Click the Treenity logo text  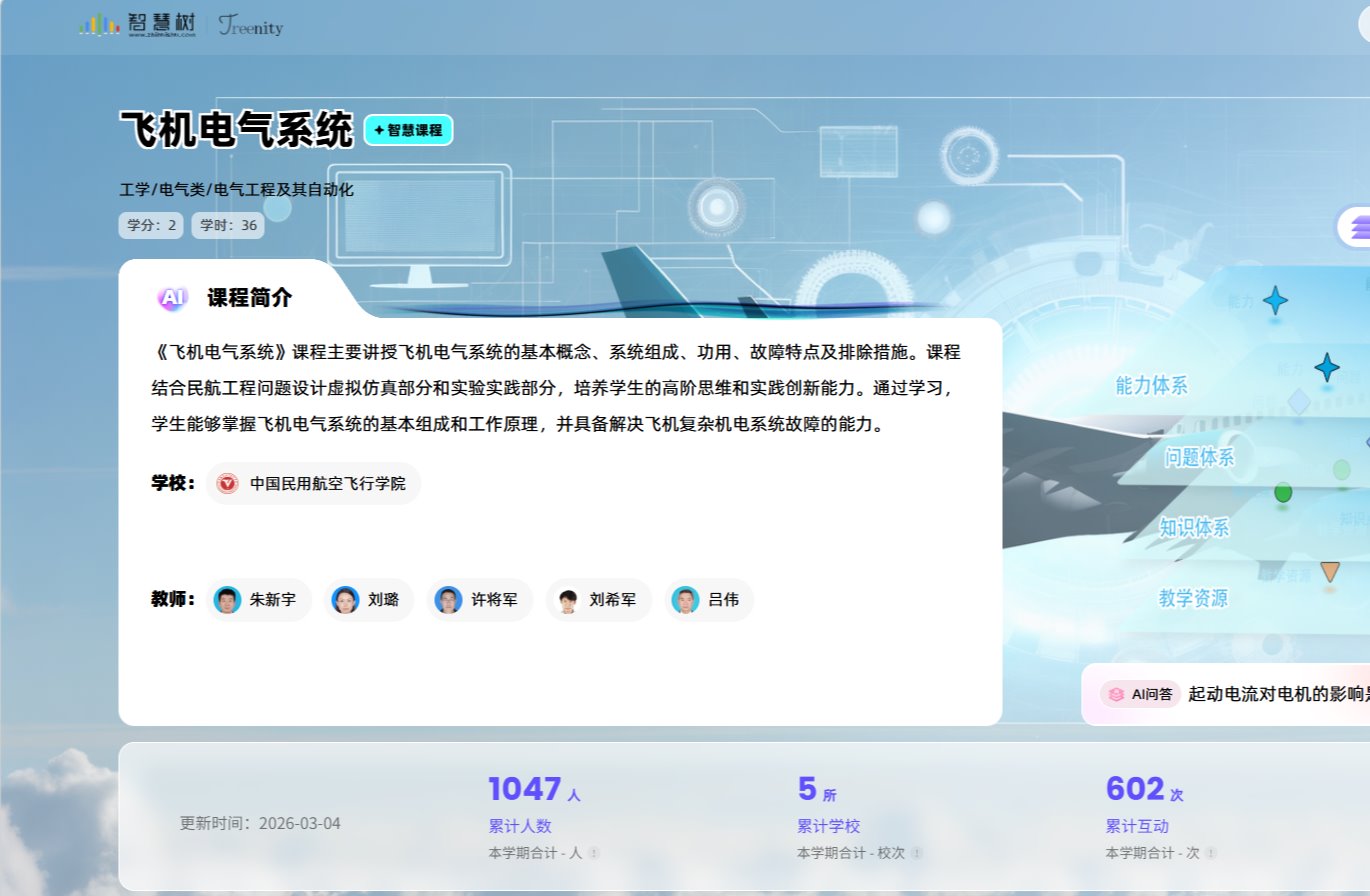tap(251, 26)
